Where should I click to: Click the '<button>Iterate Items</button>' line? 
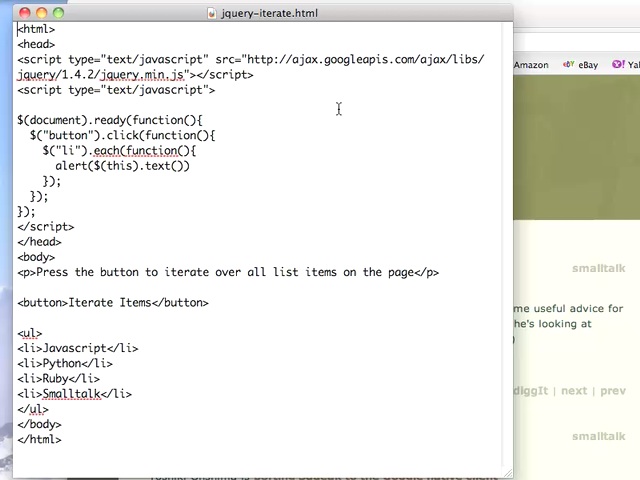(113, 302)
